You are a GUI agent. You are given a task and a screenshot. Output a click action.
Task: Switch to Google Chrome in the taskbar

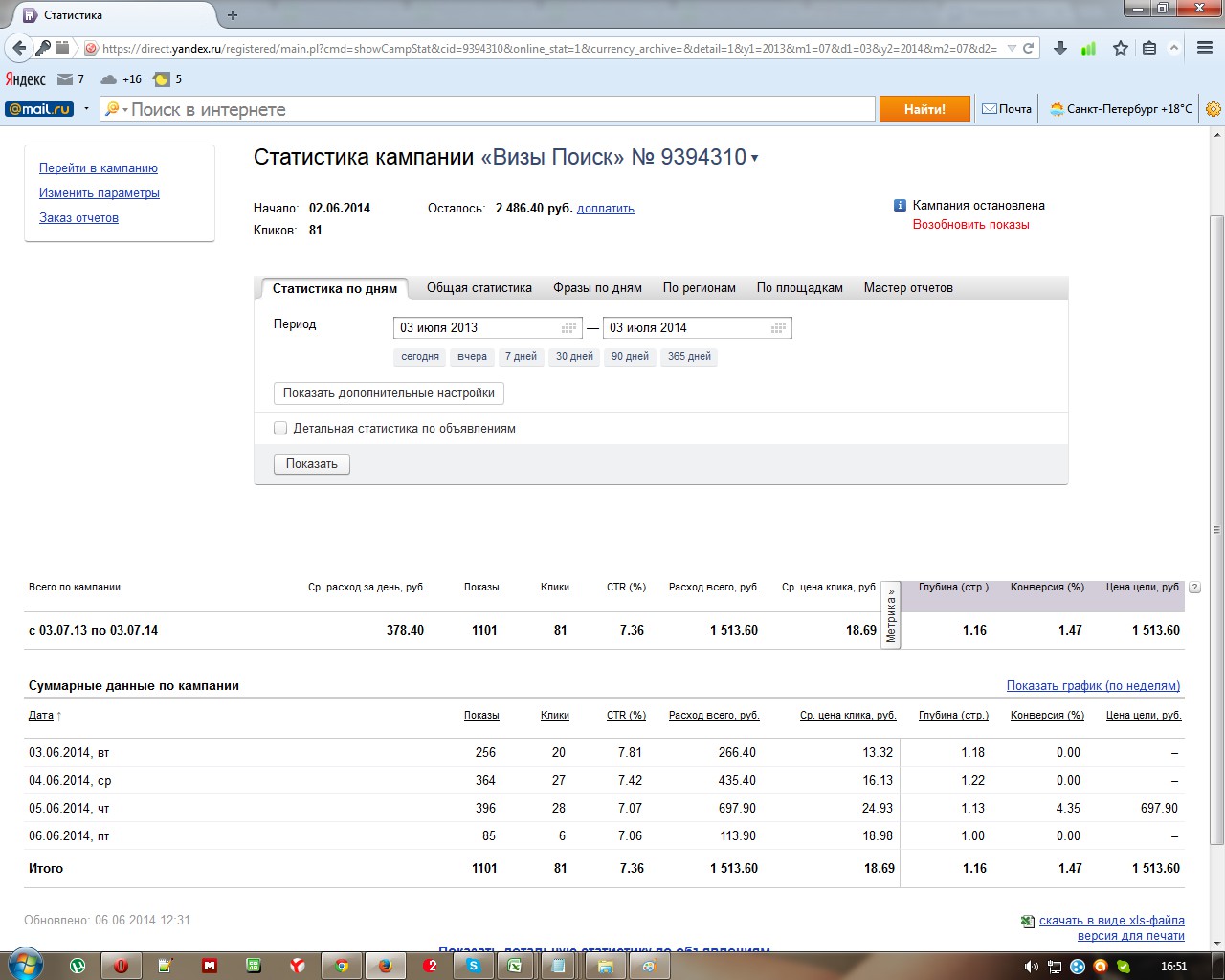pos(342,966)
